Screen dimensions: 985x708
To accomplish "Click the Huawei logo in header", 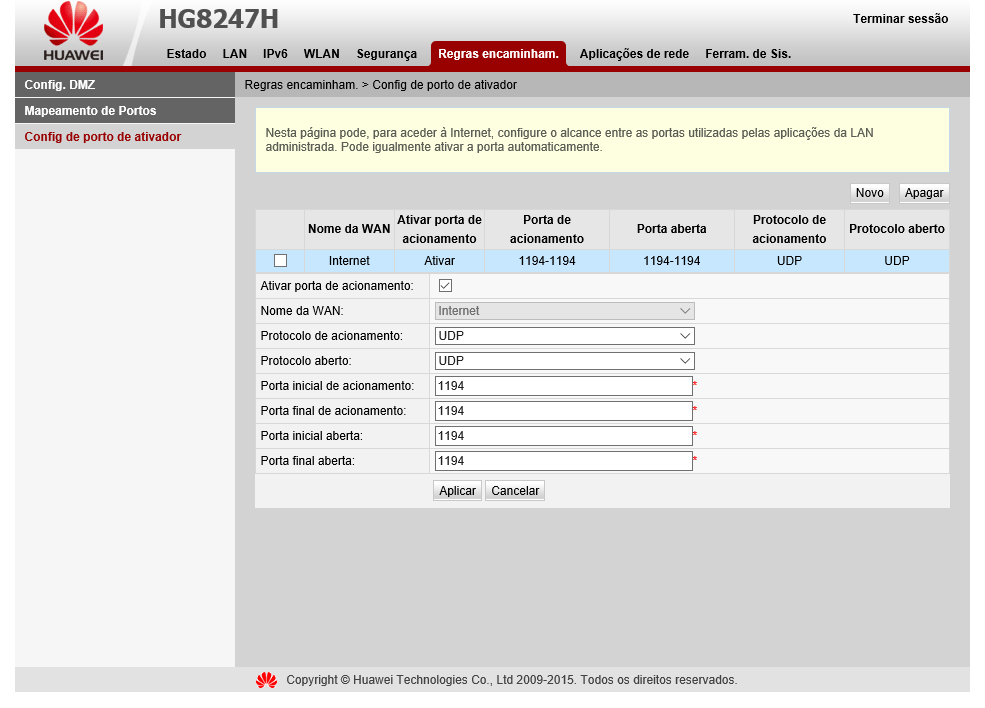I will coord(73,32).
